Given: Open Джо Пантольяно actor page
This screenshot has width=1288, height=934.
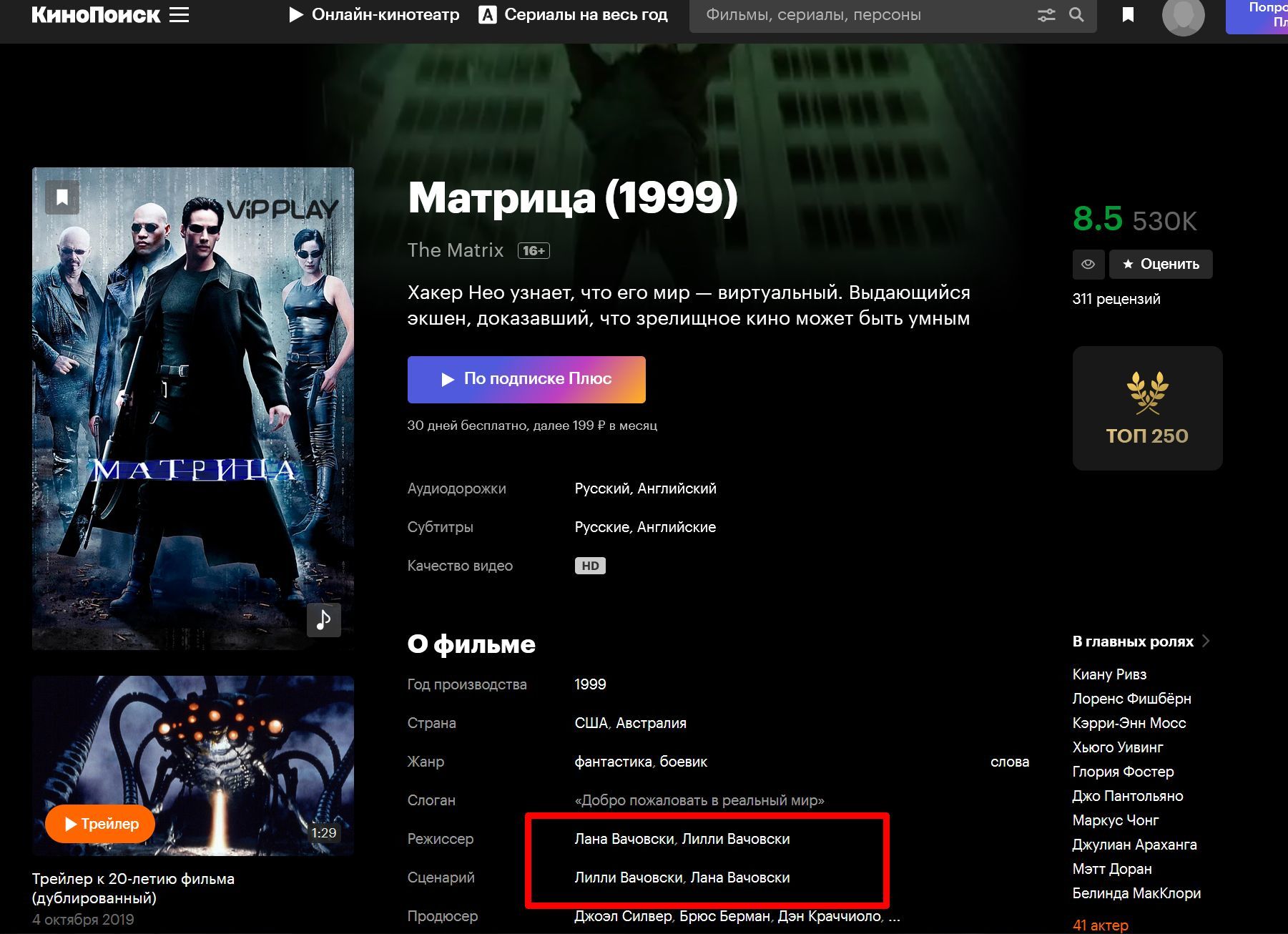Looking at the screenshot, I should (1128, 796).
